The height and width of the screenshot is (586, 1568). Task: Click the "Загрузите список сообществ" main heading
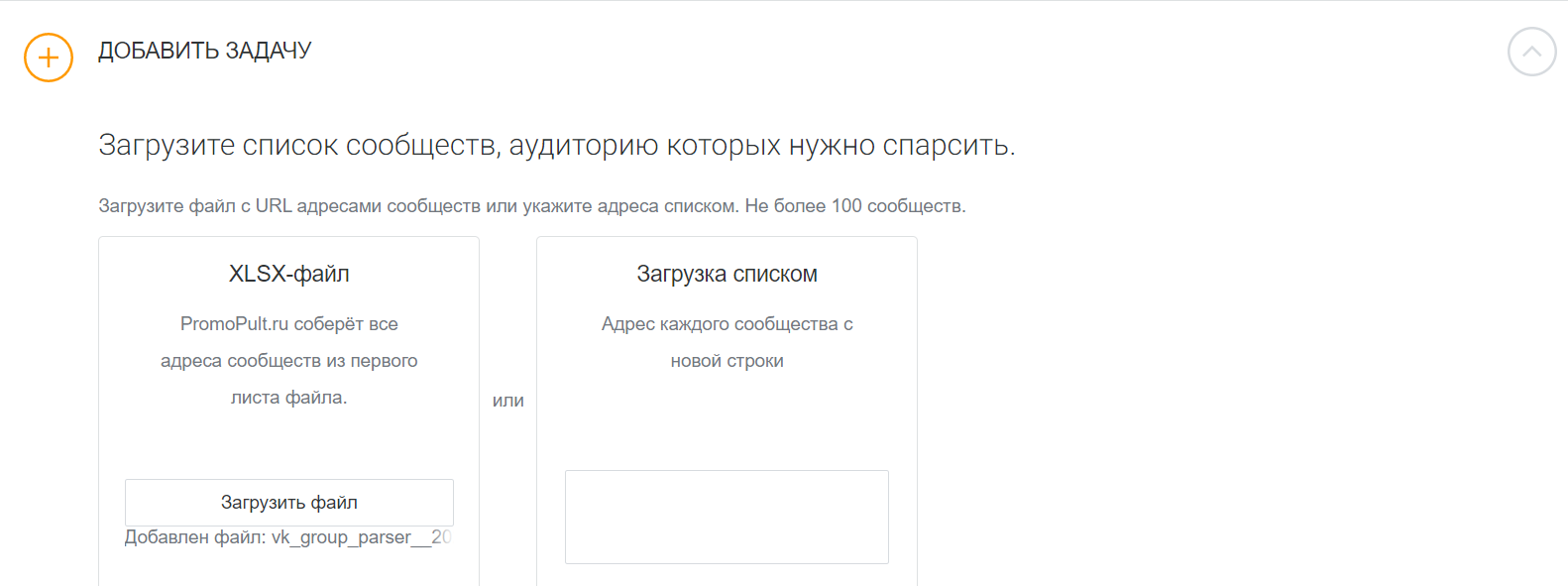click(556, 146)
